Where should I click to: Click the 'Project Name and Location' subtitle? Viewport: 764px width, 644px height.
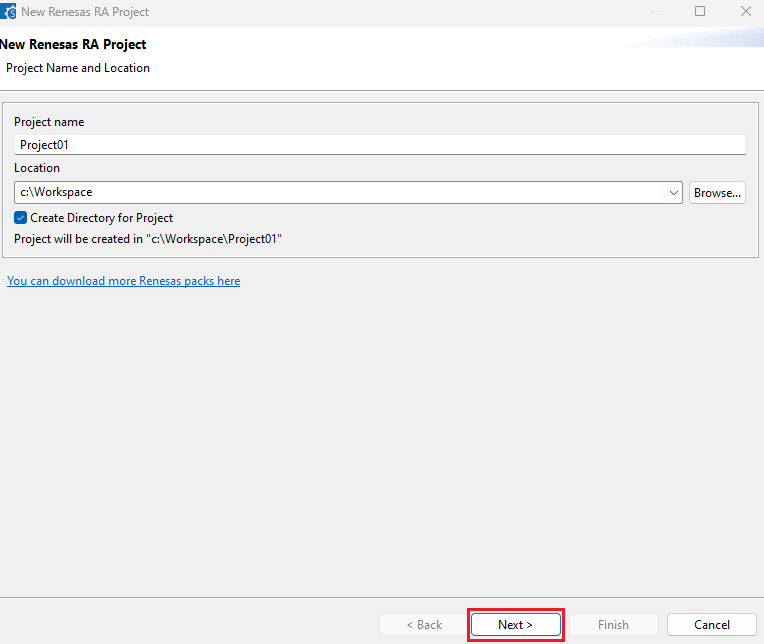(78, 68)
